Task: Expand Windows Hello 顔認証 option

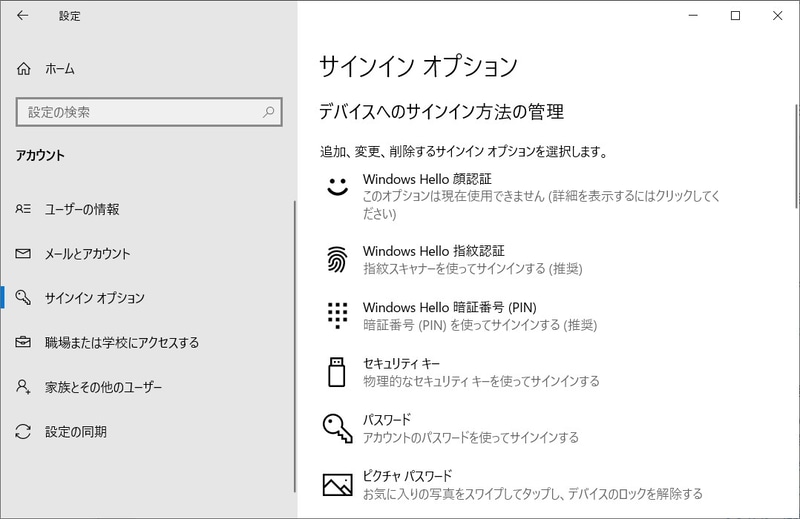Action: click(x=523, y=196)
